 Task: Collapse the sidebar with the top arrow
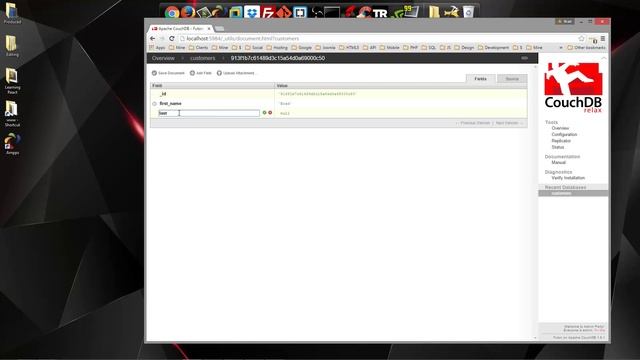[604, 58]
